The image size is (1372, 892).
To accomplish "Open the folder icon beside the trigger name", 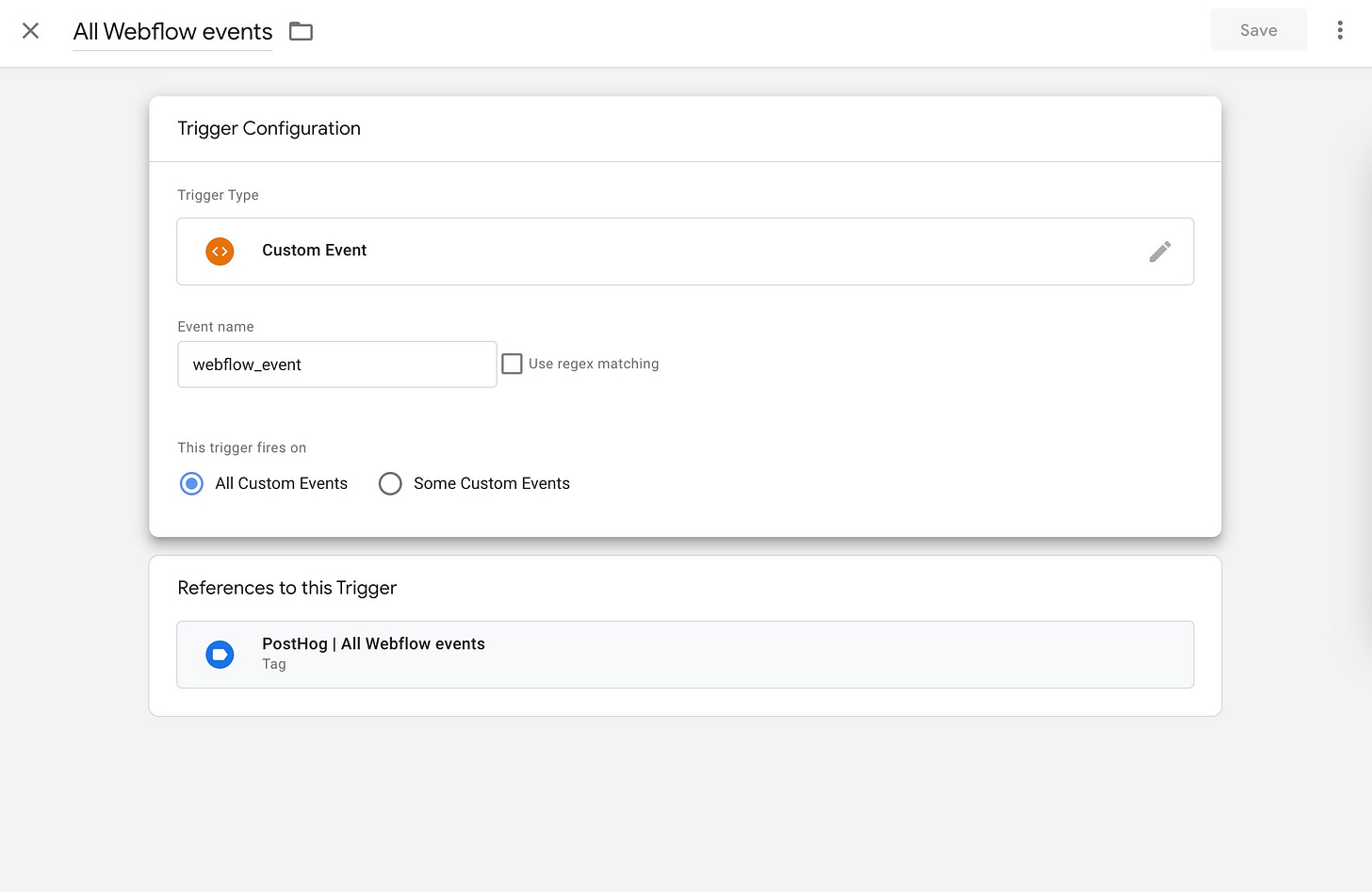I will pos(301,31).
